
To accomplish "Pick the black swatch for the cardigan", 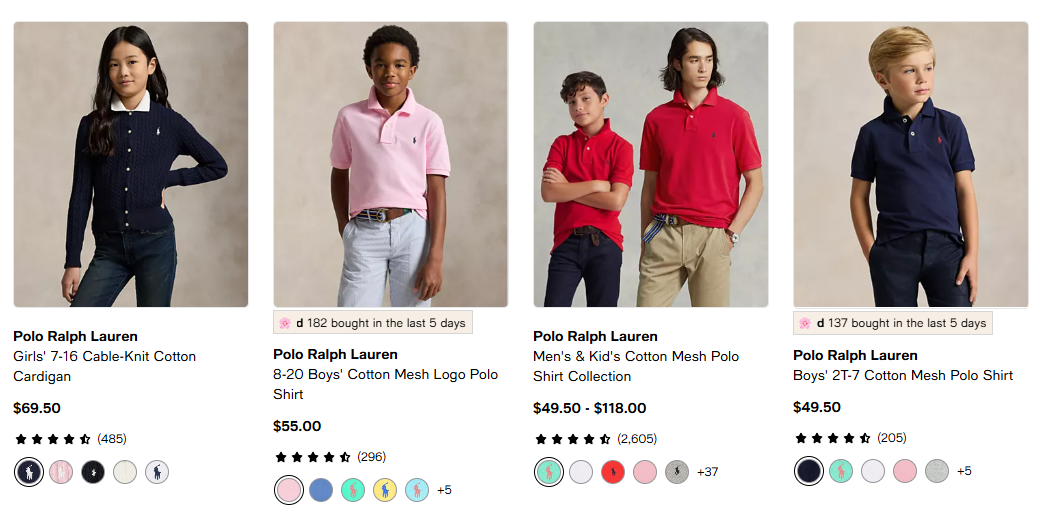I will pyautogui.click(x=93, y=472).
